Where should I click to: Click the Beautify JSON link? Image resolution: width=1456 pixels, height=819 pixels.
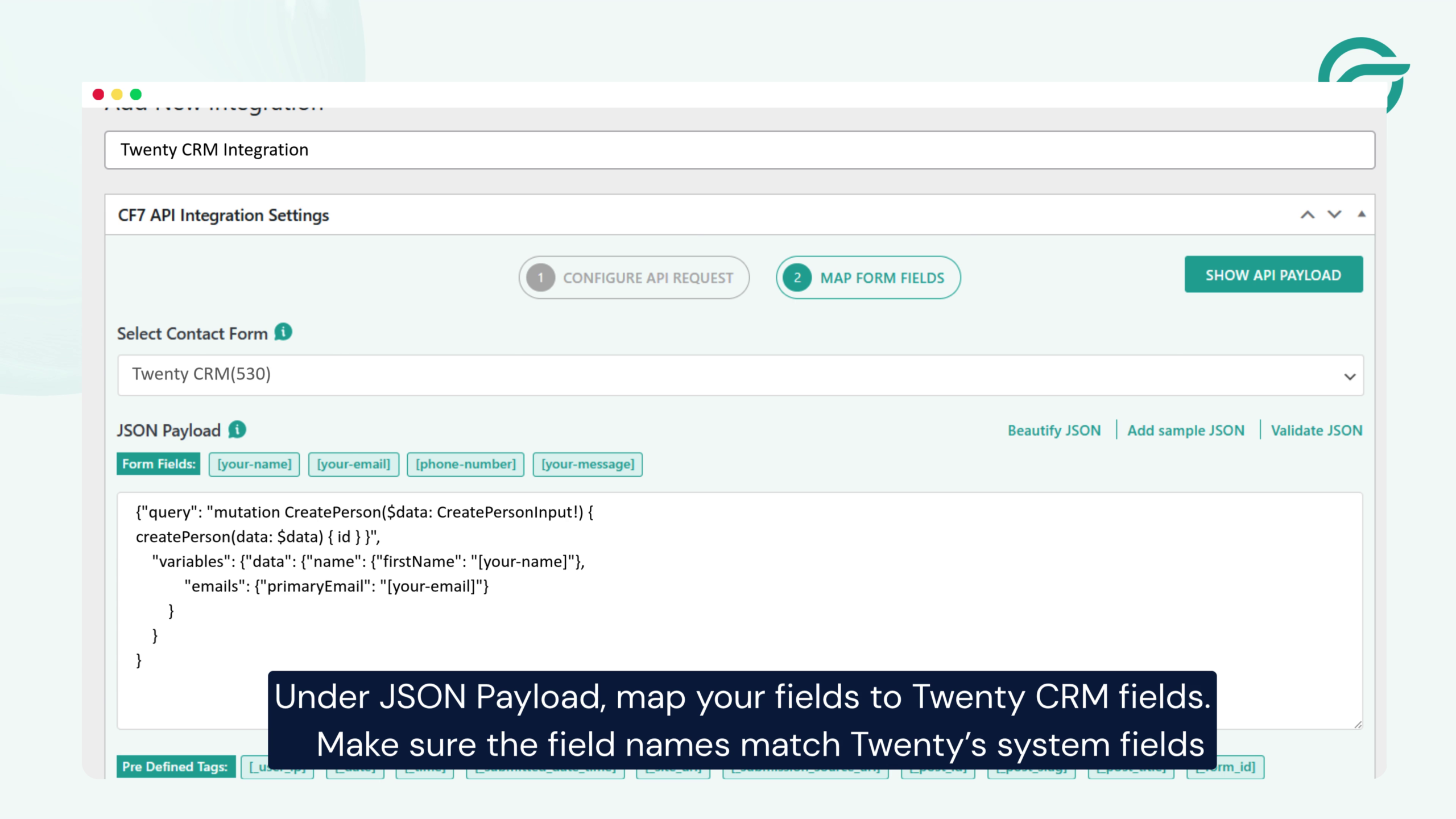pyautogui.click(x=1054, y=431)
